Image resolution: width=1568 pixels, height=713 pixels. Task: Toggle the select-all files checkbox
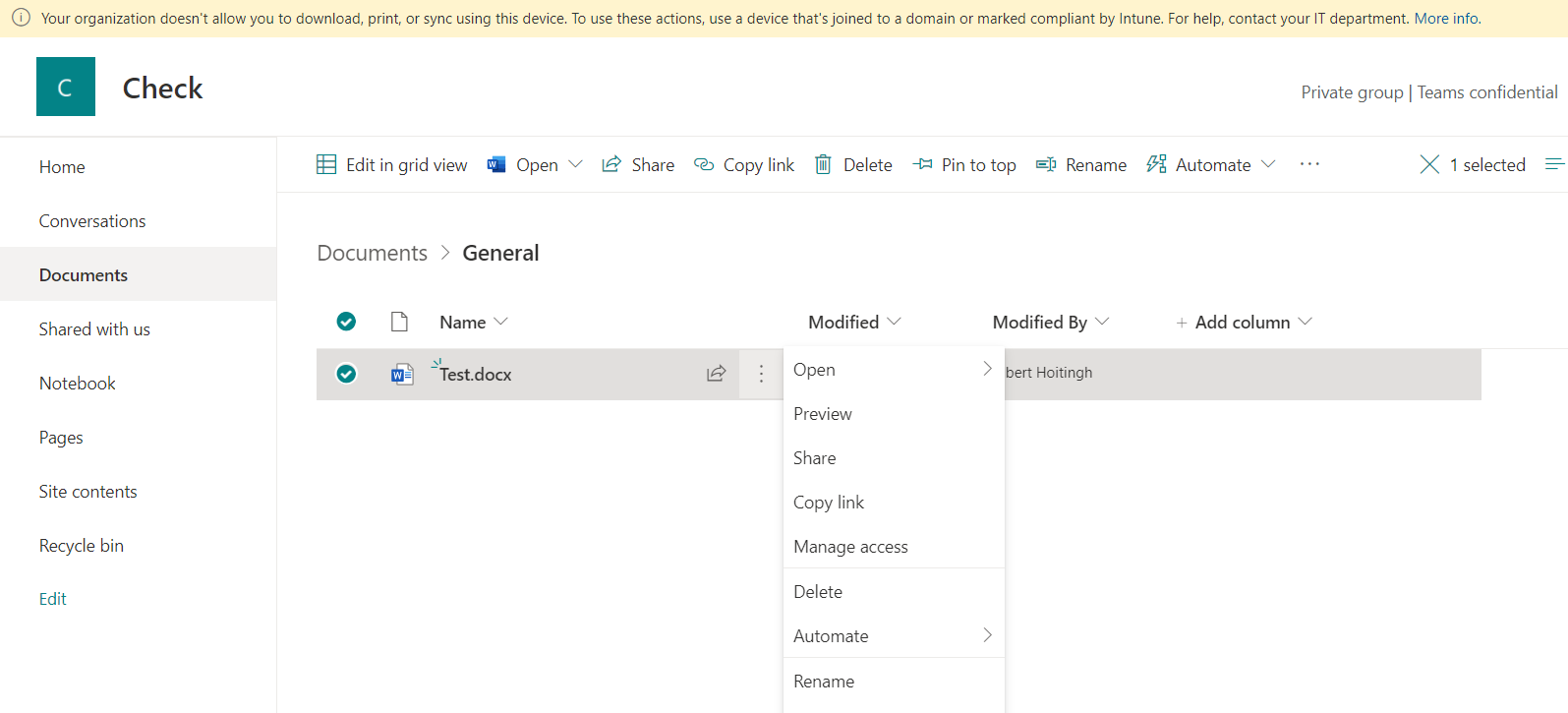click(346, 322)
